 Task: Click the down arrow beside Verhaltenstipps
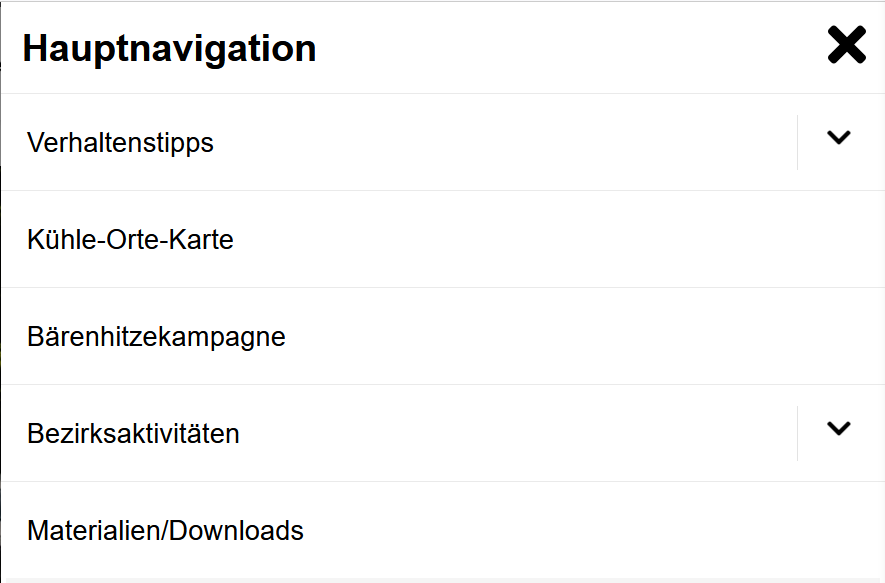839,139
